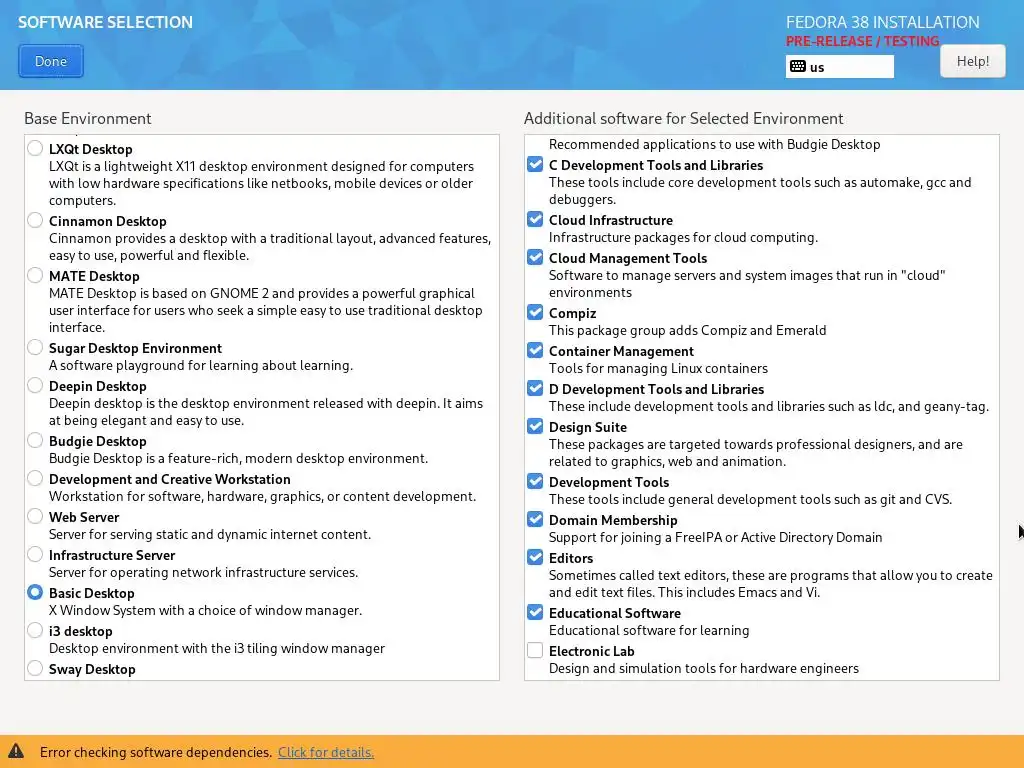Click 'Recommended applications to use with Budgie Desktop' text
This screenshot has width=1024, height=768.
pos(714,144)
